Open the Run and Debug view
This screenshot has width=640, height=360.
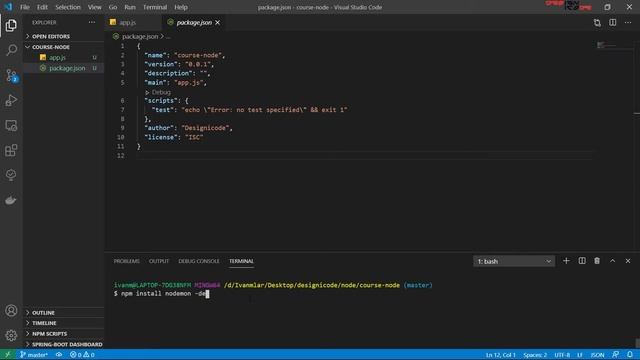click(x=11, y=100)
